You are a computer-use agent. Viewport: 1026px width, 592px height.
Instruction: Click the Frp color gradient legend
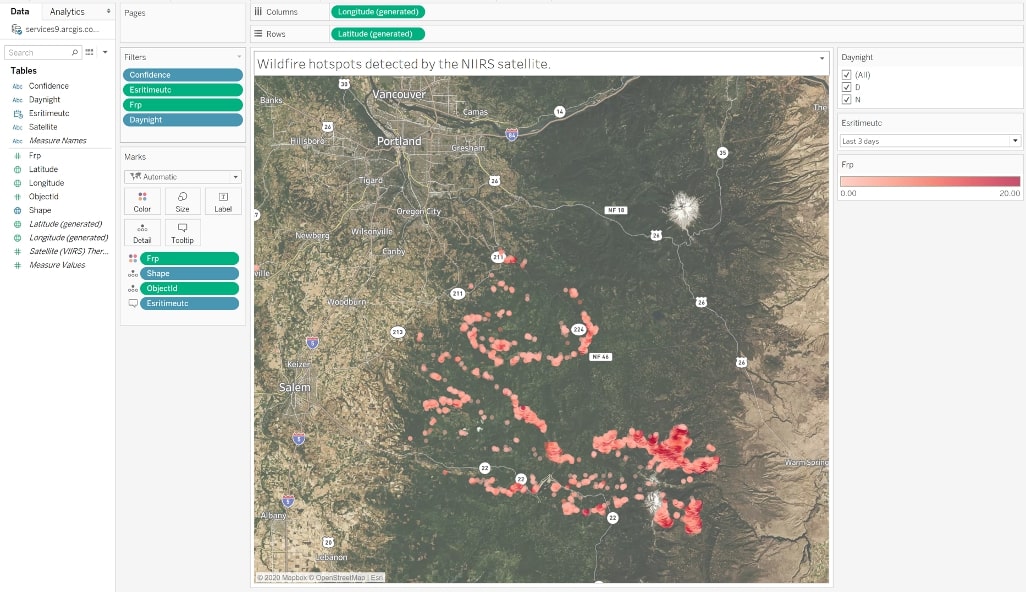click(930, 181)
